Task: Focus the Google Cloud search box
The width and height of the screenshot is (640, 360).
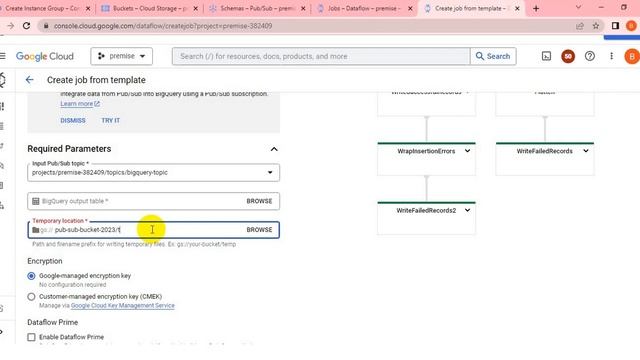Action: click(321, 56)
